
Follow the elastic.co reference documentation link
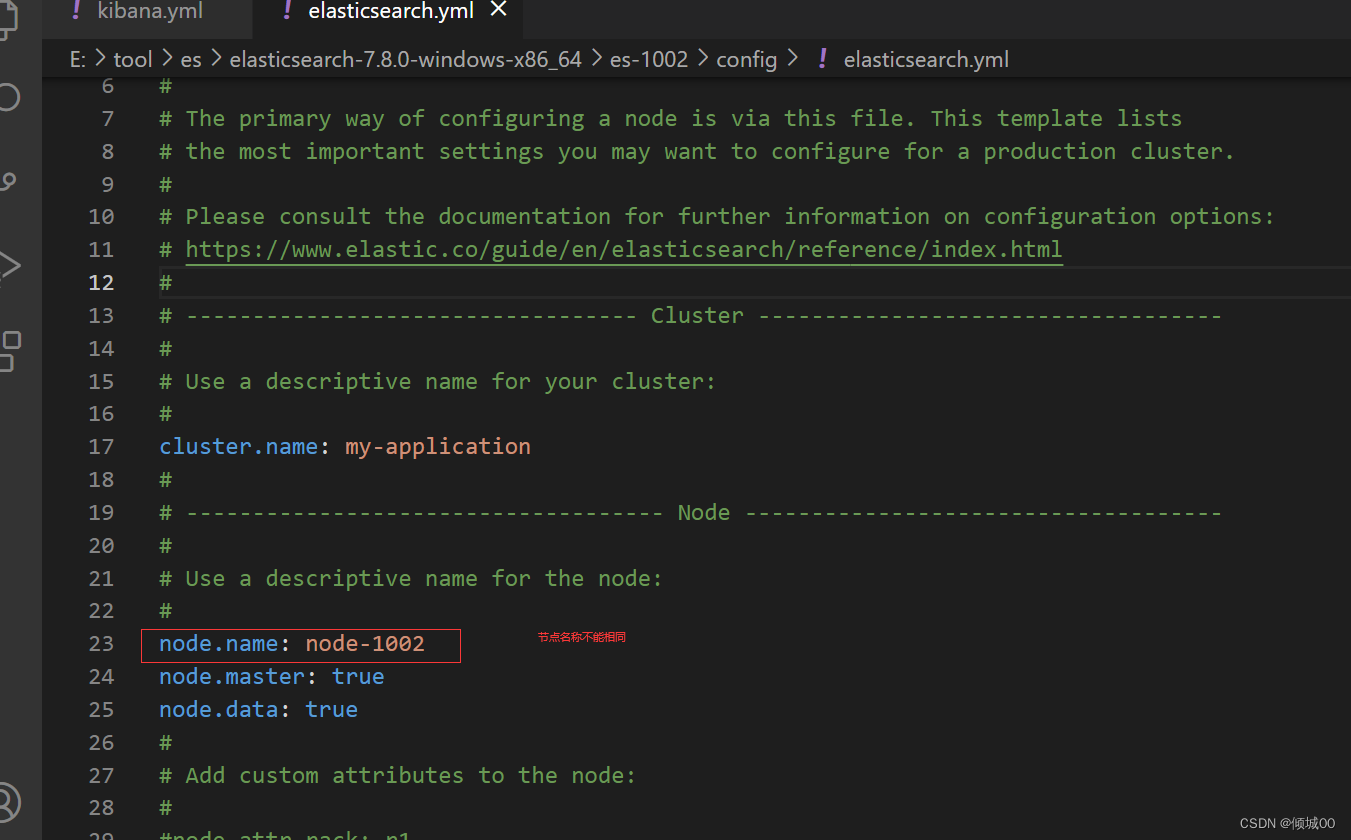[624, 249]
